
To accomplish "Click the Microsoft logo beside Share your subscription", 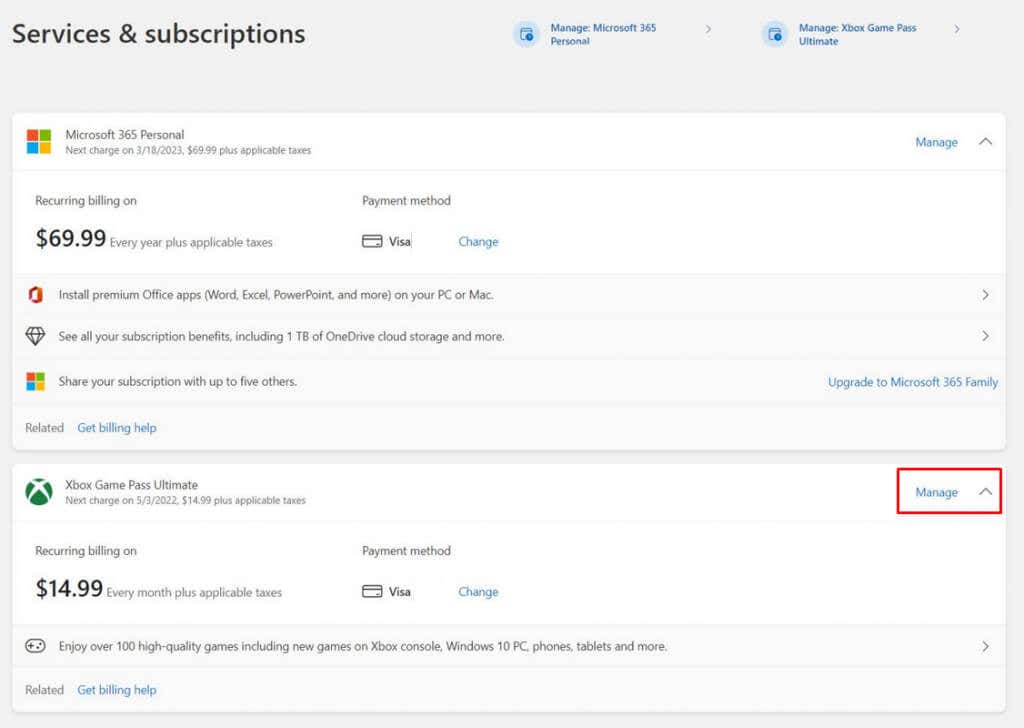I will point(35,381).
